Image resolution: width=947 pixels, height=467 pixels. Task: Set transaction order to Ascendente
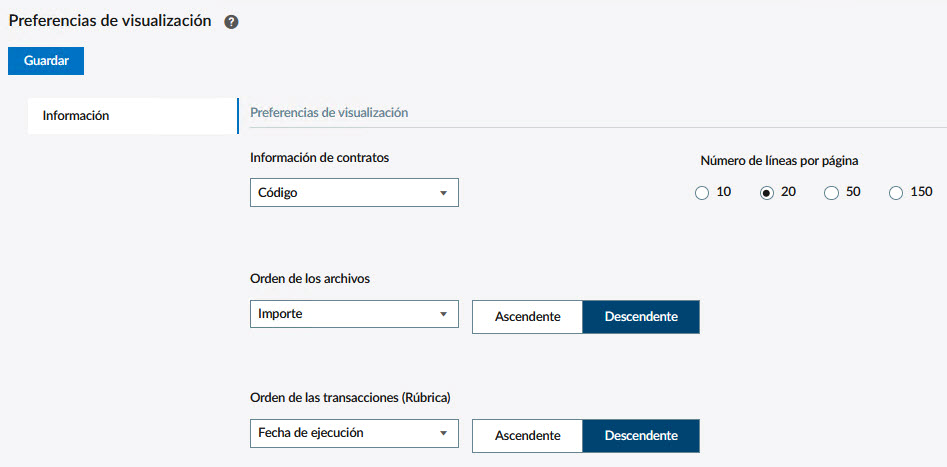pos(527,436)
